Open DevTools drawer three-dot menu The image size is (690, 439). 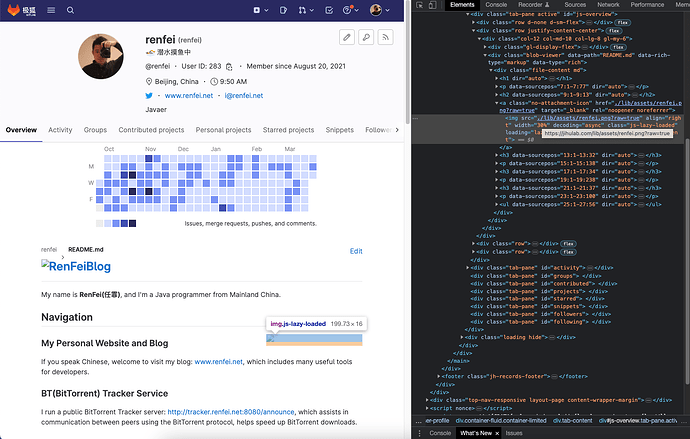coord(419,433)
